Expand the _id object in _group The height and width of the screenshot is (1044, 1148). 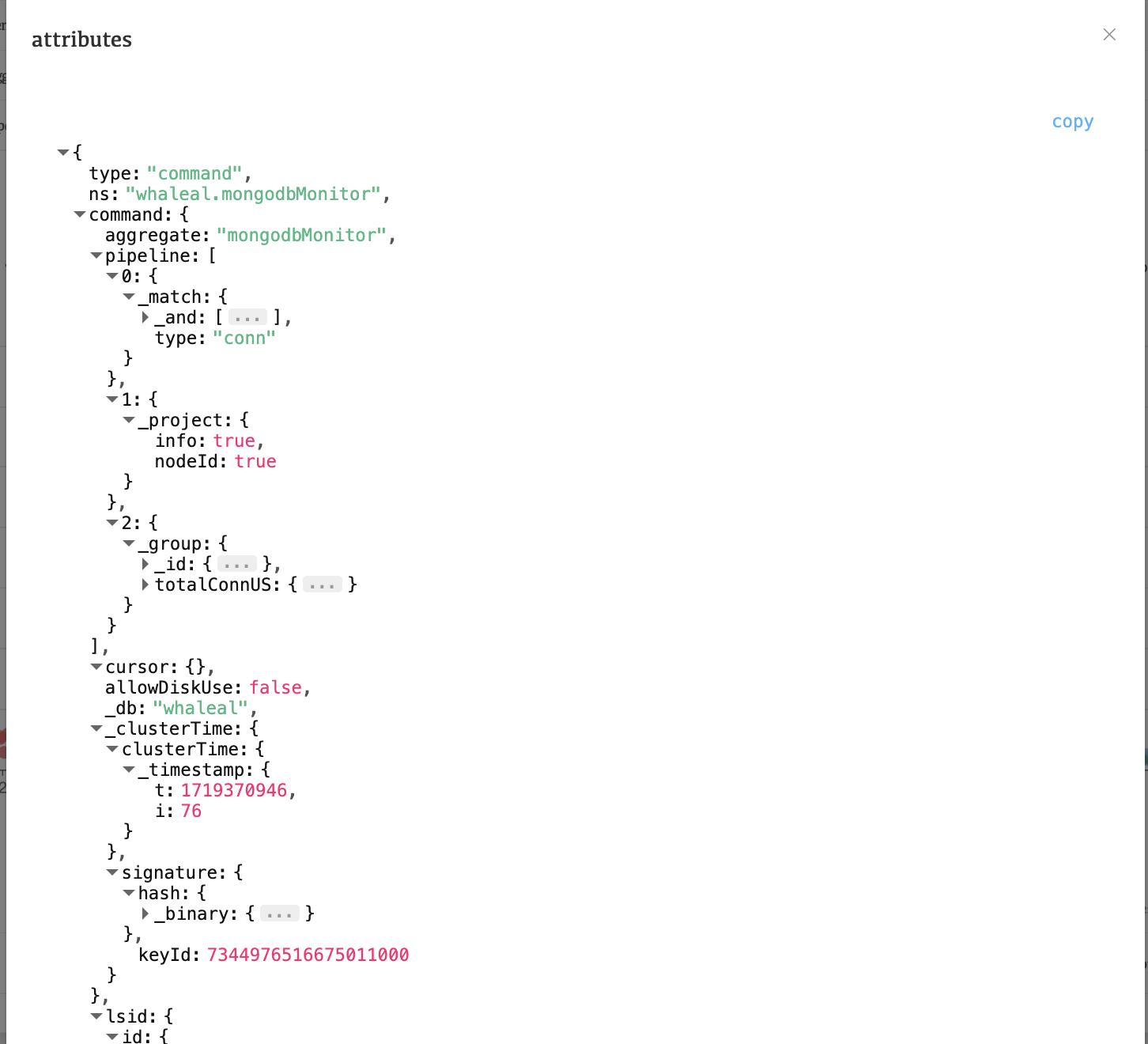coord(145,564)
